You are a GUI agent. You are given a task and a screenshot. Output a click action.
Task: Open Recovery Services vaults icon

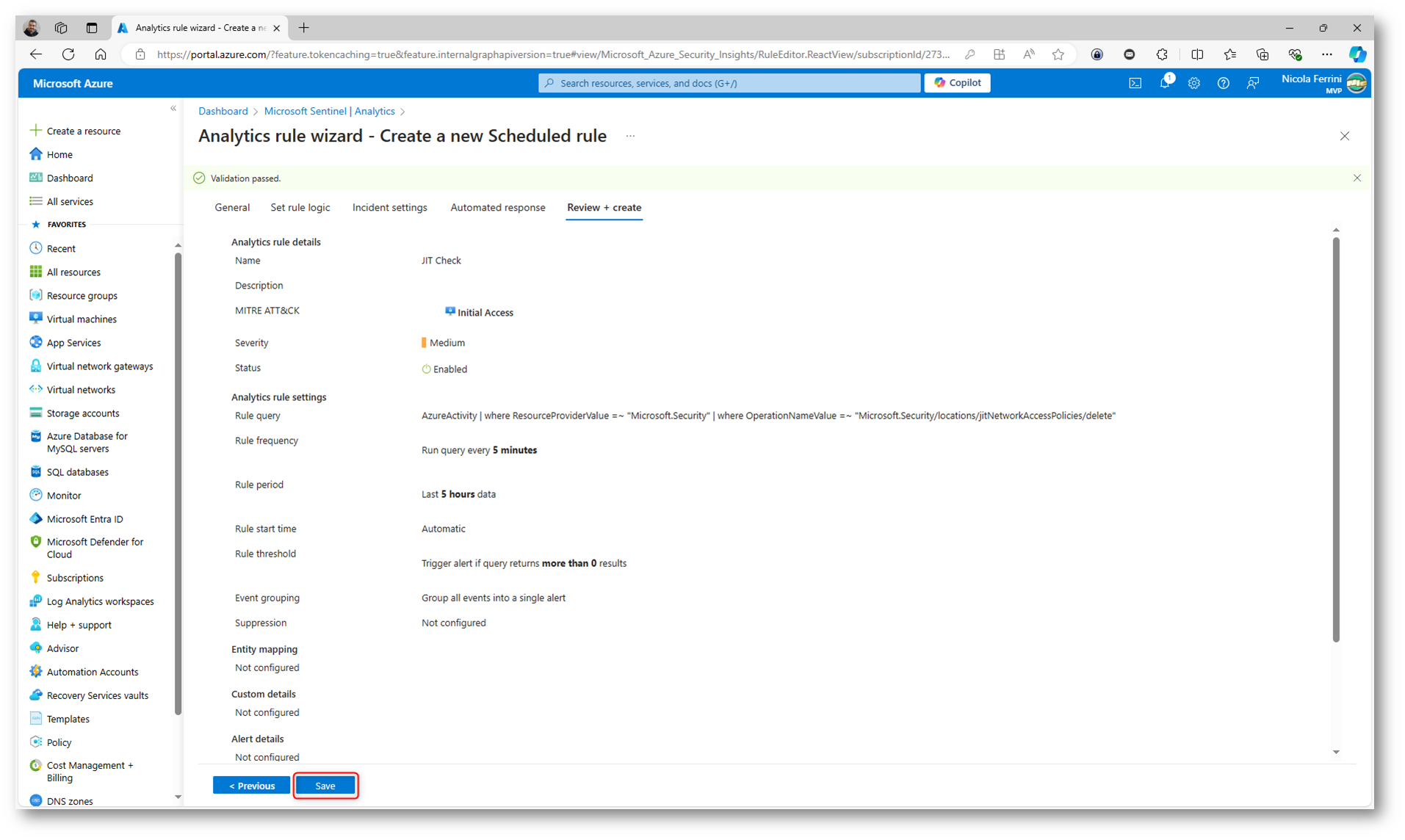pyautogui.click(x=35, y=695)
